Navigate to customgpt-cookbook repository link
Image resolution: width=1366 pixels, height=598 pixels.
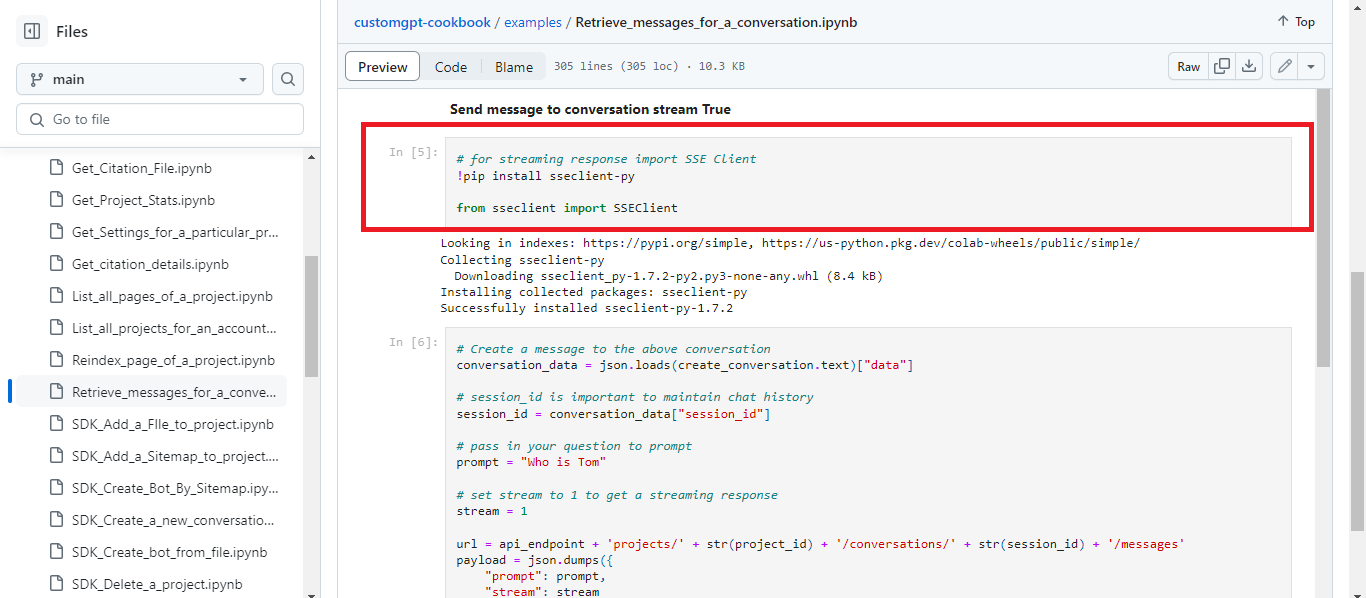422,21
